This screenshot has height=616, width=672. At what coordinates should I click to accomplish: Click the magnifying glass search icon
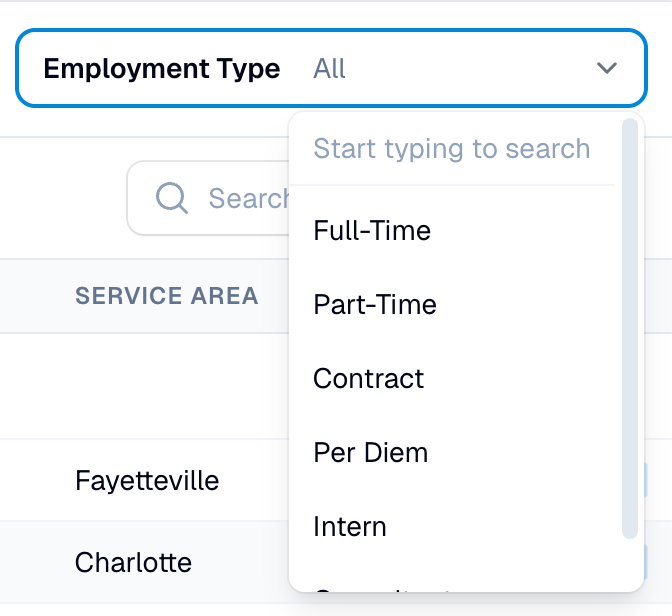[171, 198]
